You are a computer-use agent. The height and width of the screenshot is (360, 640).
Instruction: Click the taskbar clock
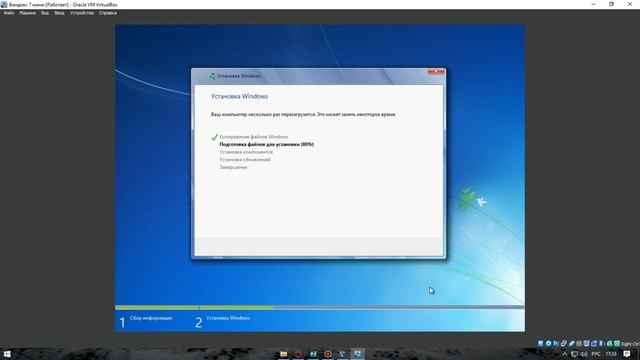[x=611, y=354]
